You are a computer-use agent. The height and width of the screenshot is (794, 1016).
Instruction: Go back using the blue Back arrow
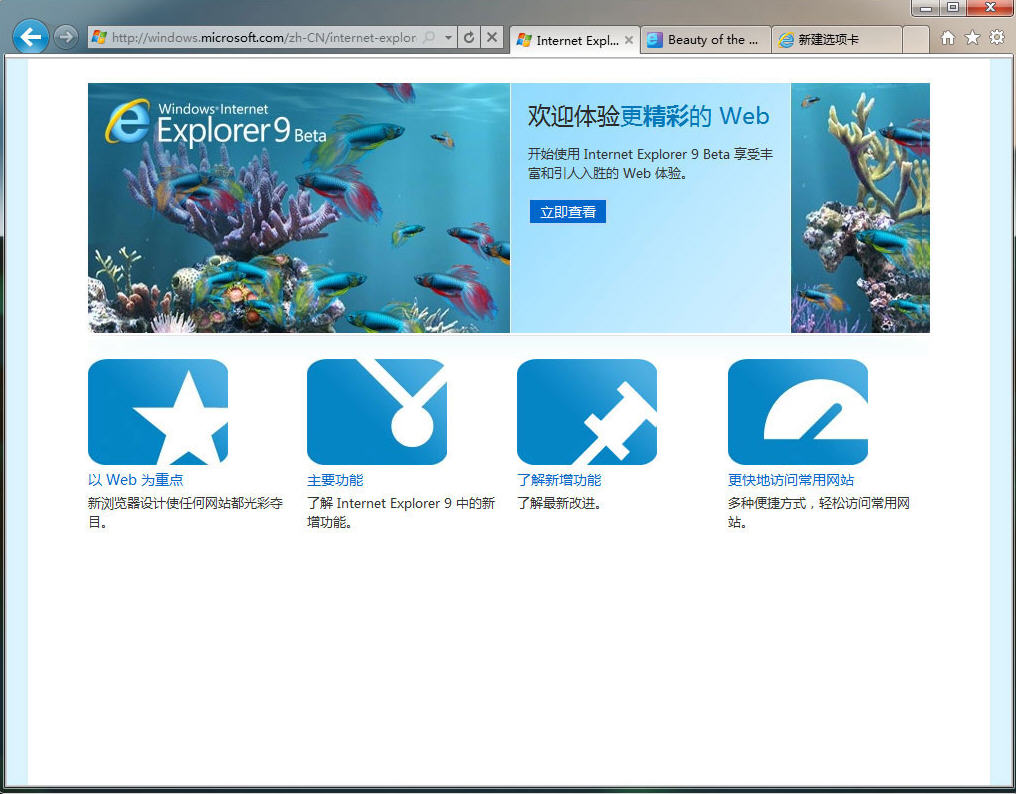(x=30, y=37)
